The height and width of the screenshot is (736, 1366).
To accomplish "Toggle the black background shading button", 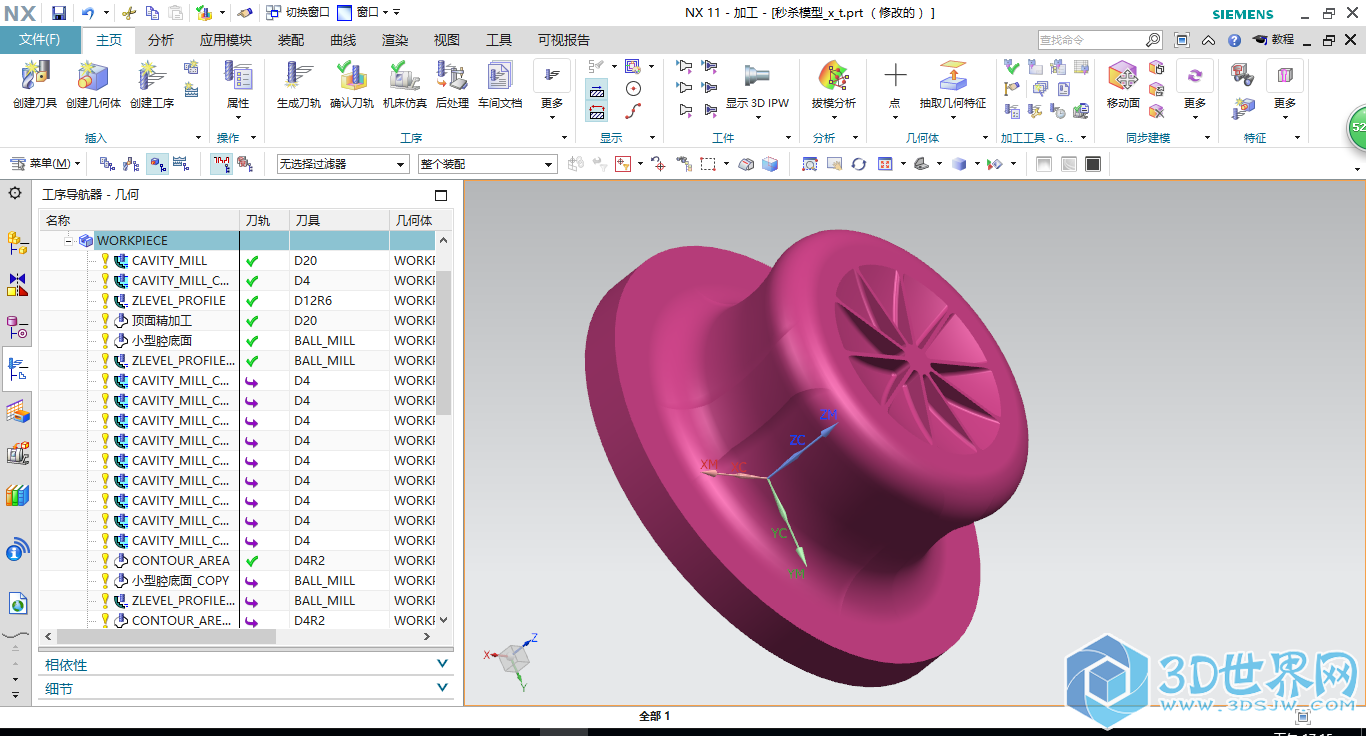I will point(1093,163).
